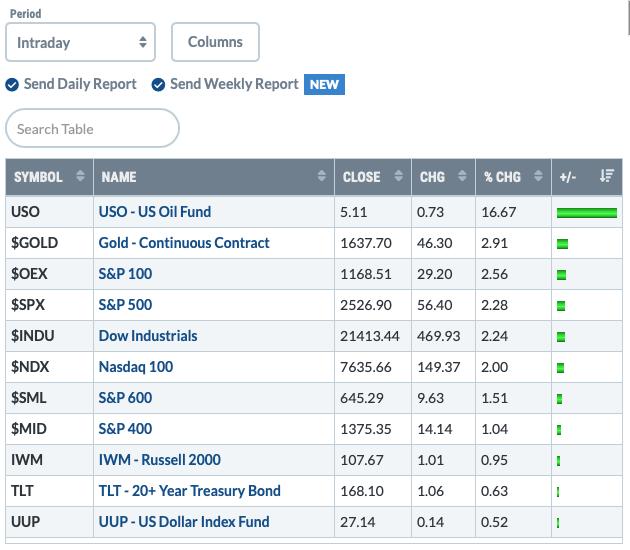Viewport: 630px width, 550px height.
Task: Click the close value 1637.70
Action: click(x=366, y=243)
